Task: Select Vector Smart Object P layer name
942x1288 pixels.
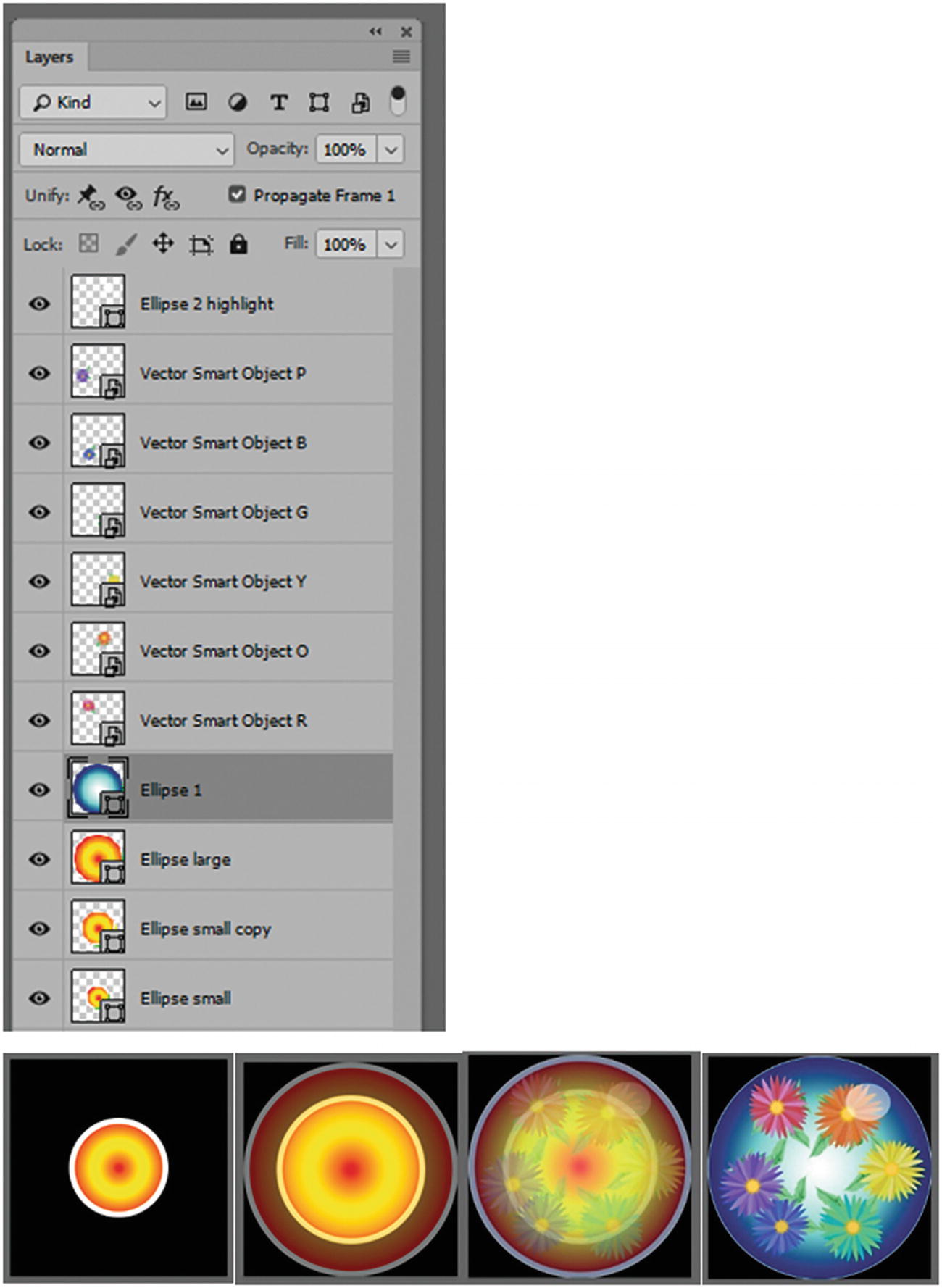Action: pos(222,373)
